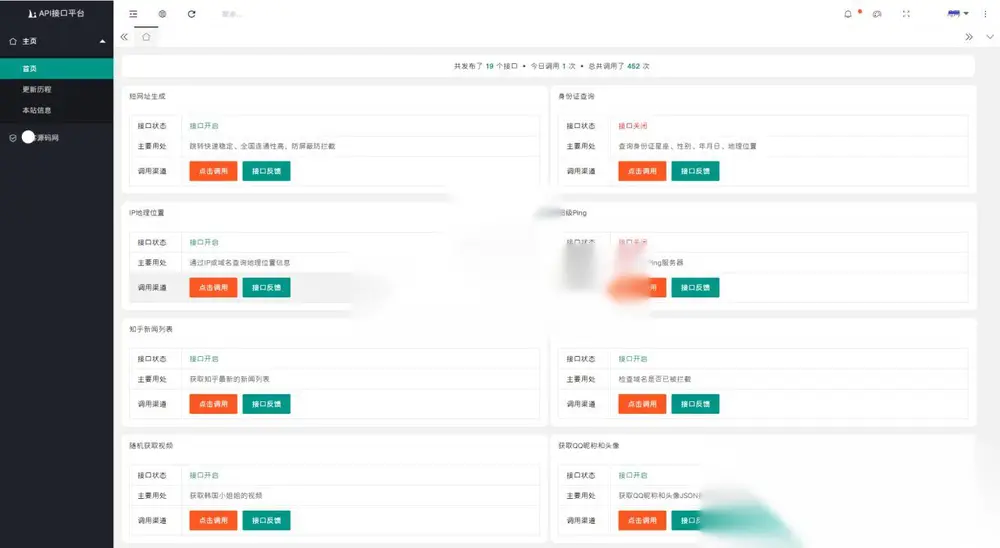
Task: Open notifications bell icon
Action: [x=848, y=13]
